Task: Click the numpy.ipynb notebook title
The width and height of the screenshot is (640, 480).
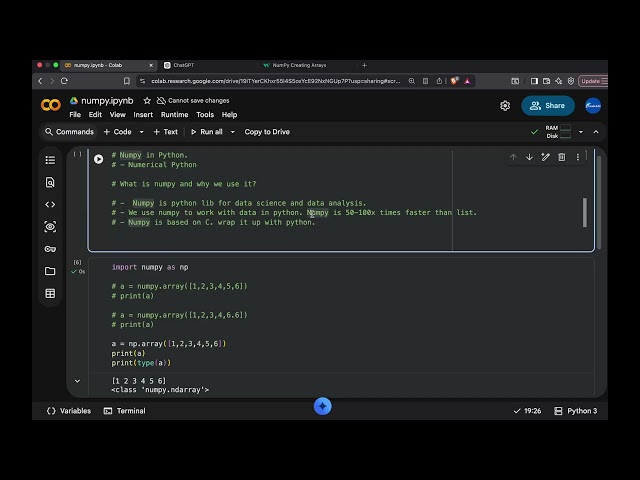Action: coord(107,101)
